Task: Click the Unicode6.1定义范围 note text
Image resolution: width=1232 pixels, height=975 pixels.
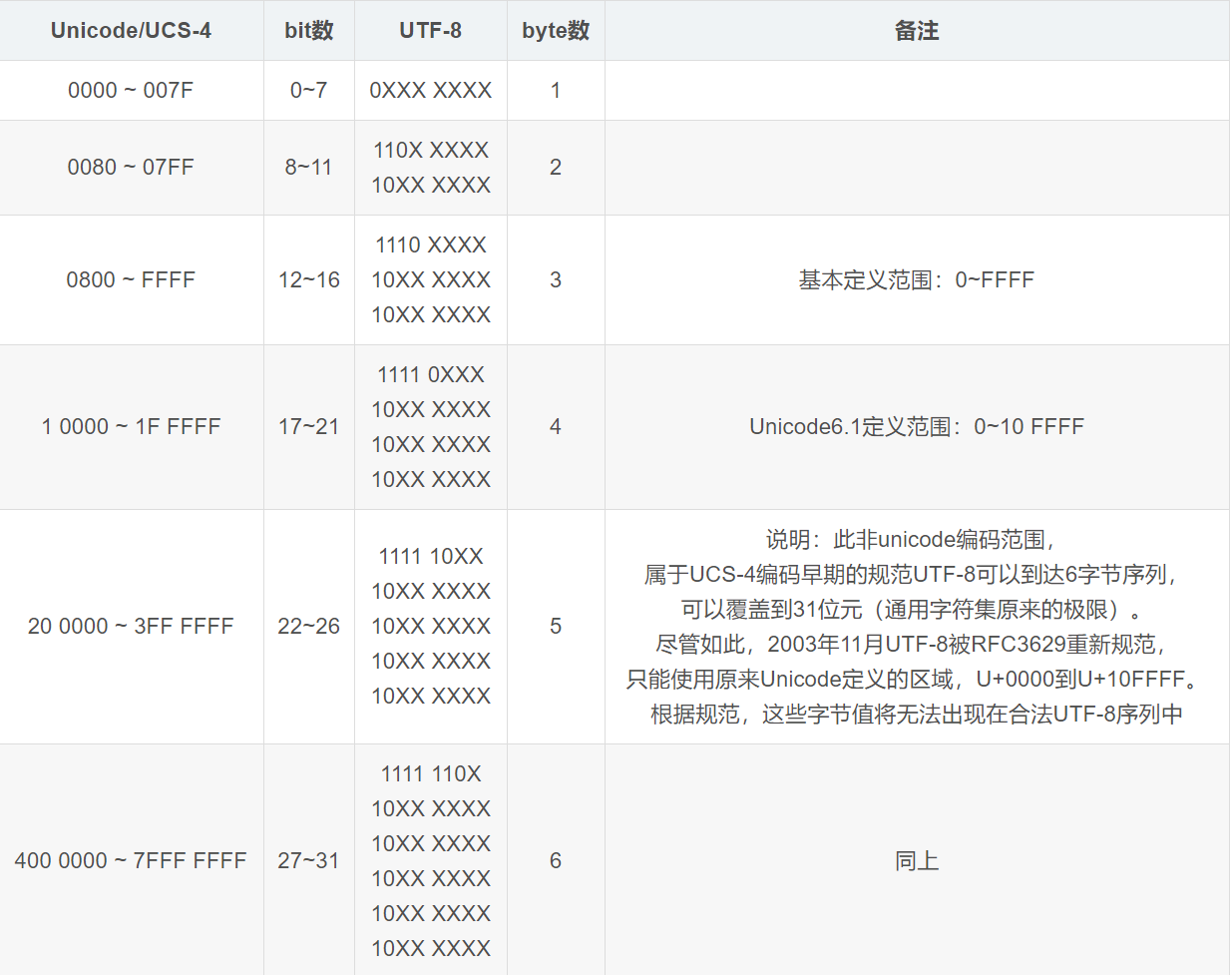Action: click(916, 426)
